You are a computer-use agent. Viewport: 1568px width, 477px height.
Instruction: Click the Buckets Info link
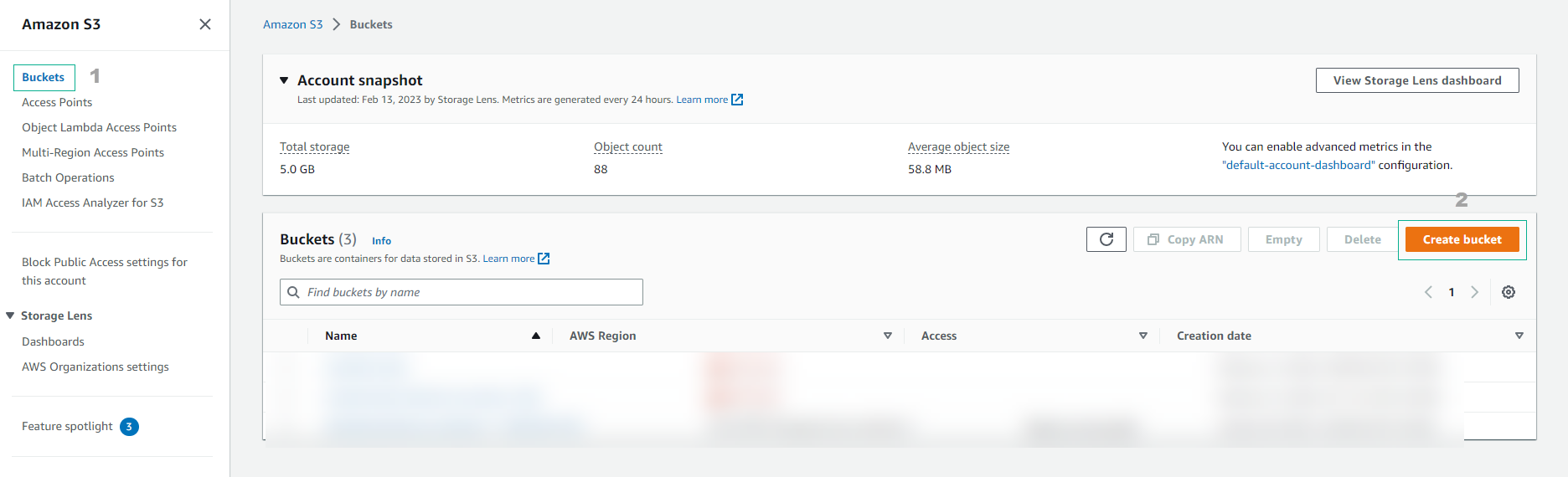tap(381, 241)
